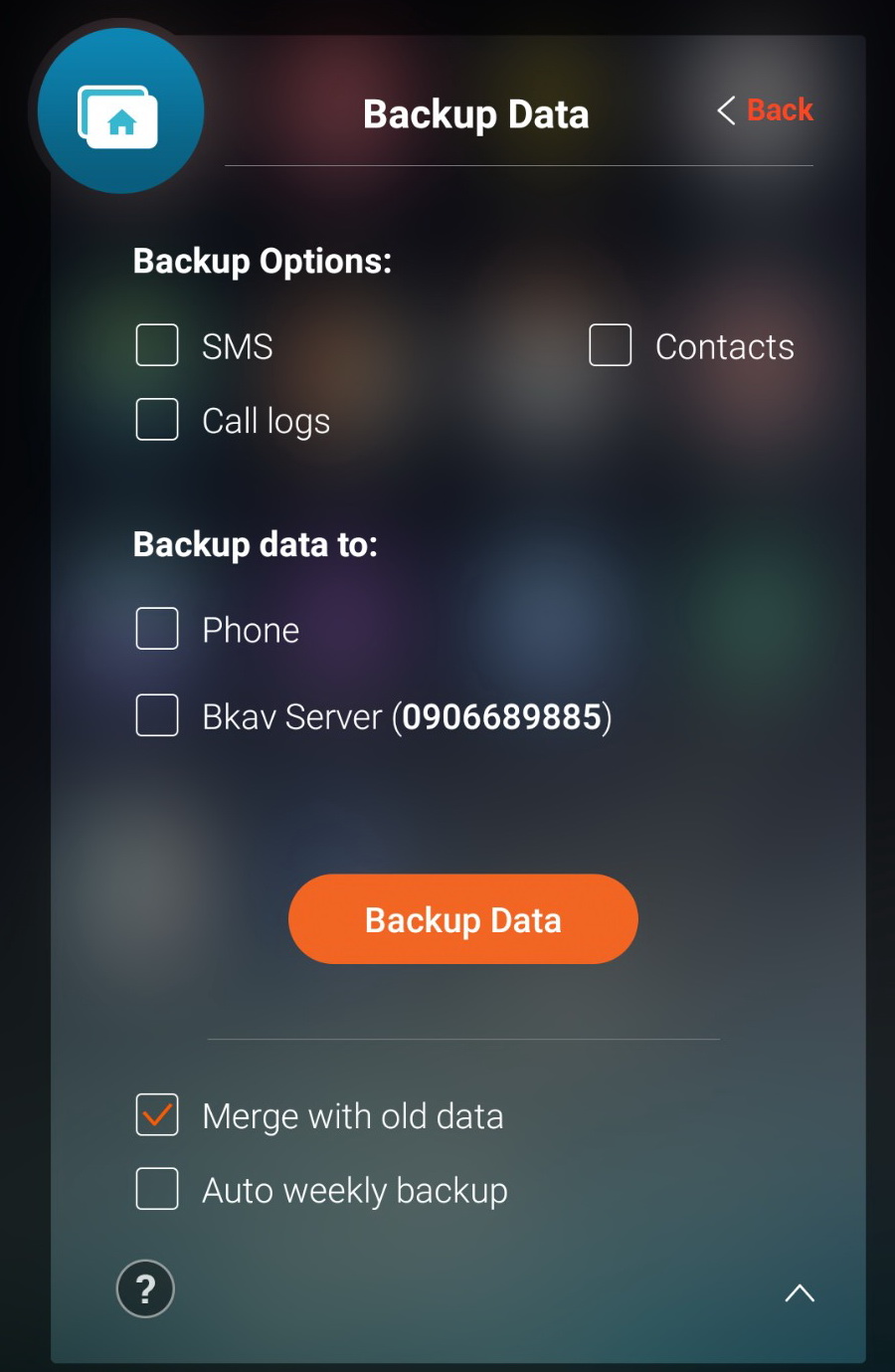
Task: Click the Merge with old data label
Action: tap(353, 1116)
